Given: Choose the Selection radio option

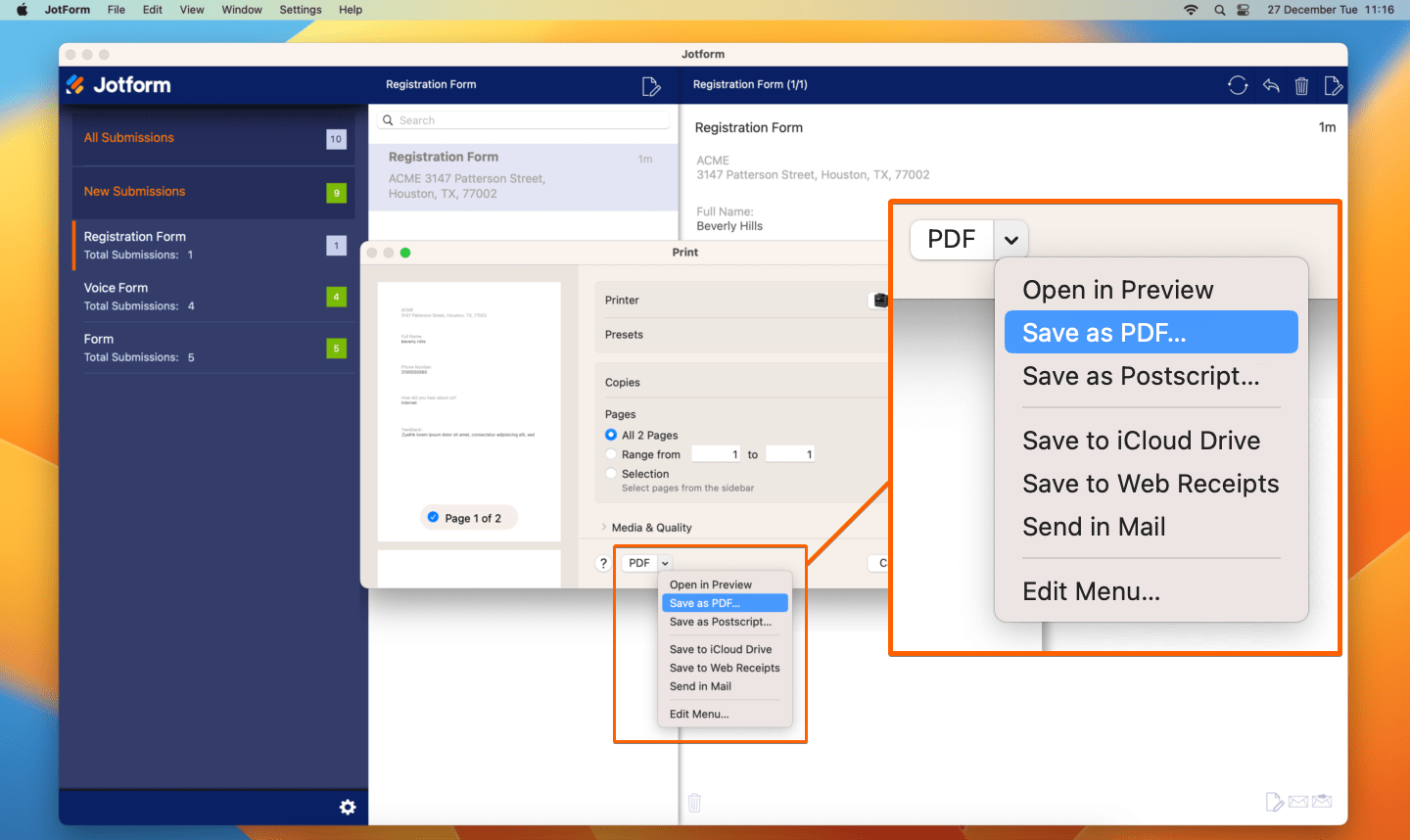Looking at the screenshot, I should coord(611,474).
